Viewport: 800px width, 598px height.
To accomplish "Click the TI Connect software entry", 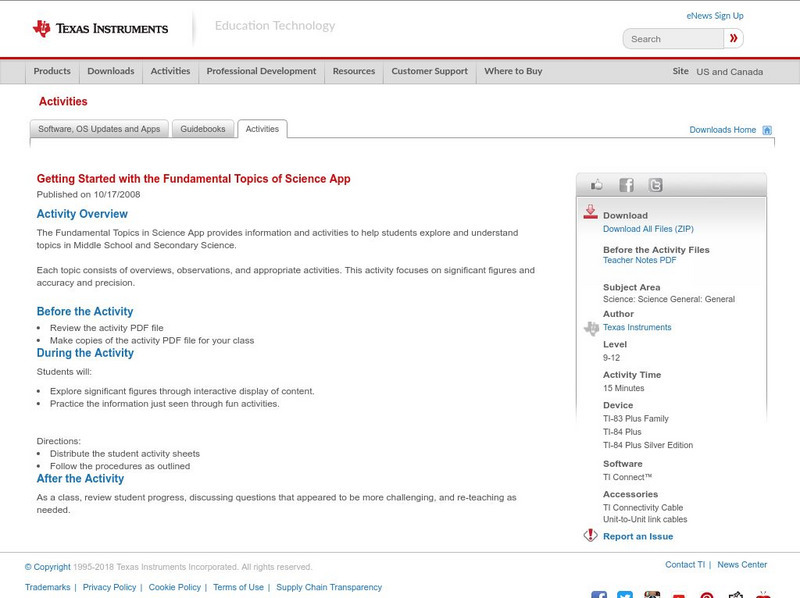I will point(628,478).
